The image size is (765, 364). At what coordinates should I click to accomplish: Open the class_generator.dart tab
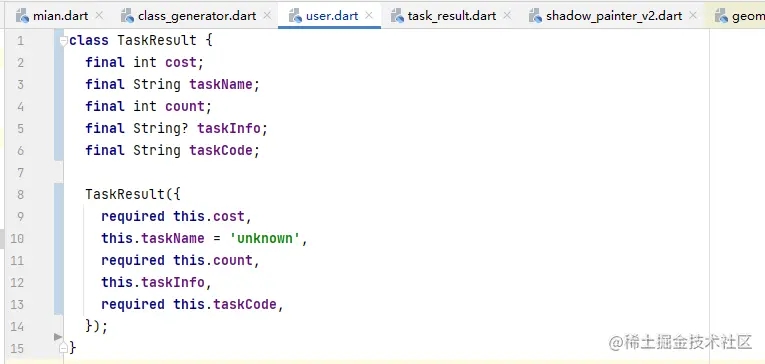197,16
